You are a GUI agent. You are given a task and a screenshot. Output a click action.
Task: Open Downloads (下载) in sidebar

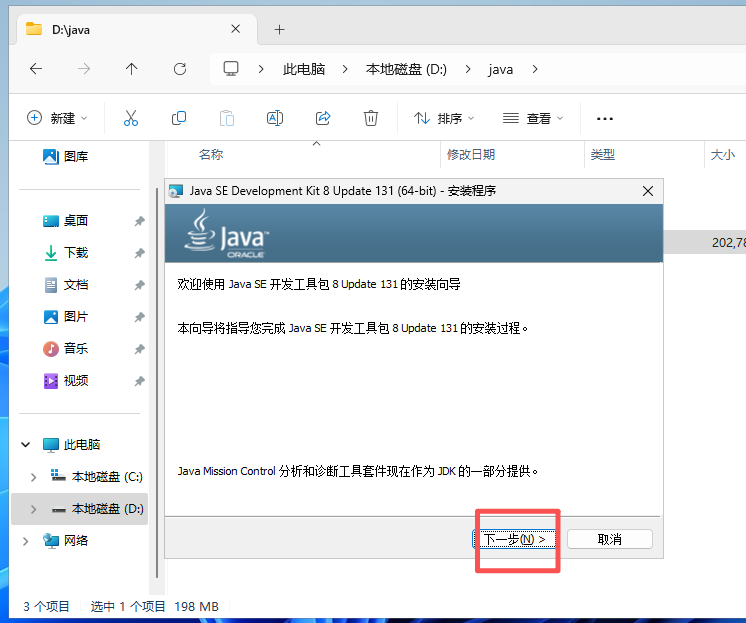pos(66,253)
